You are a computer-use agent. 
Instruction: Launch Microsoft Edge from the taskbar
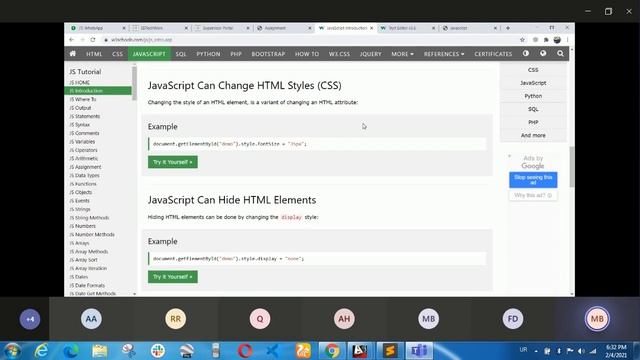[70, 351]
